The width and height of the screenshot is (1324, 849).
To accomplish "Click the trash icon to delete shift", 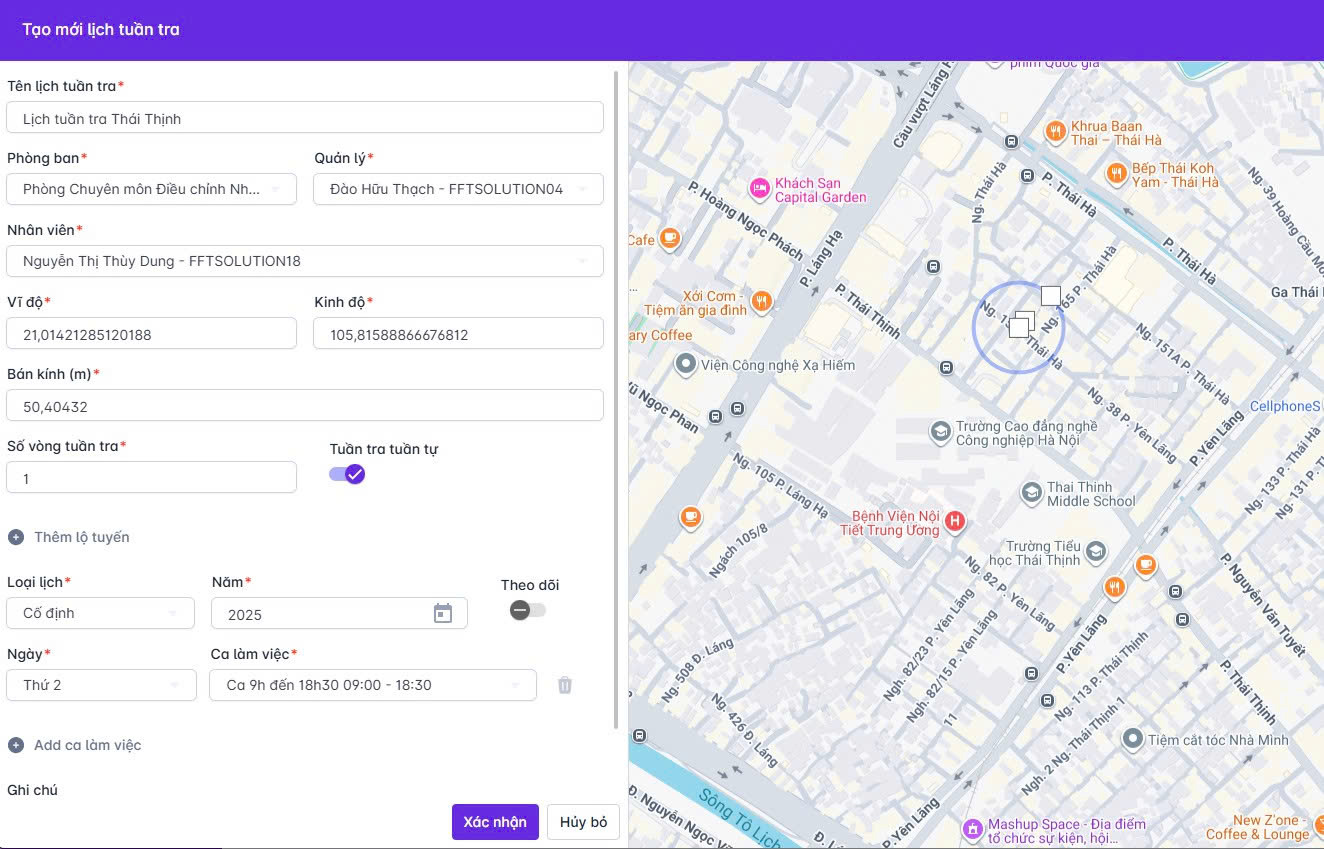I will click(565, 685).
